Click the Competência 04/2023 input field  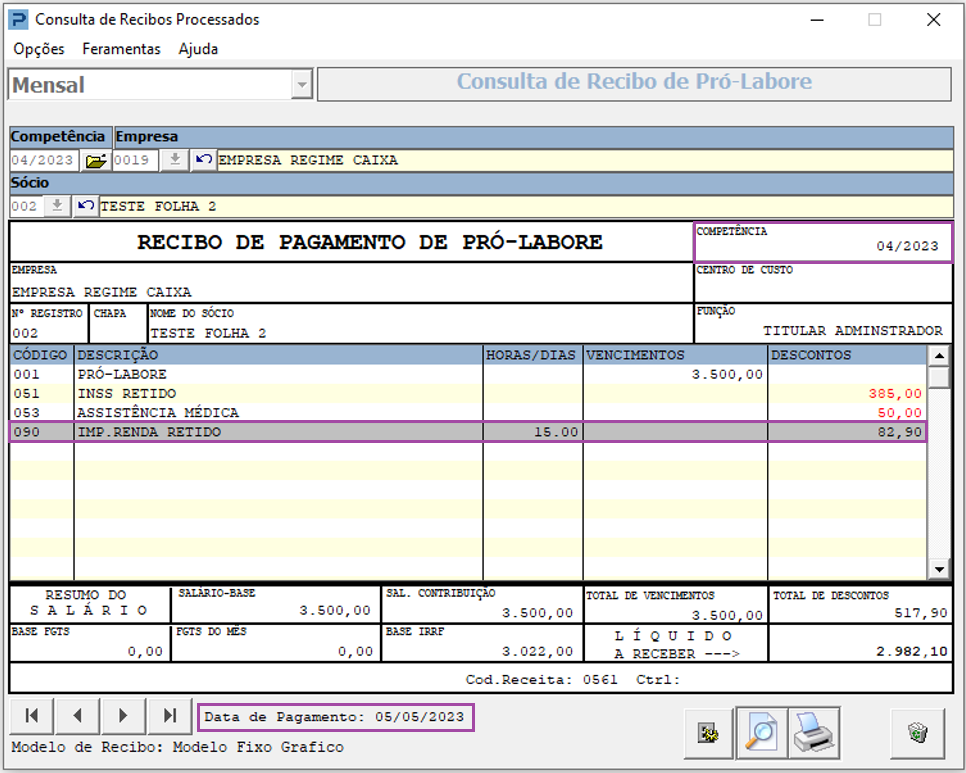[46, 160]
